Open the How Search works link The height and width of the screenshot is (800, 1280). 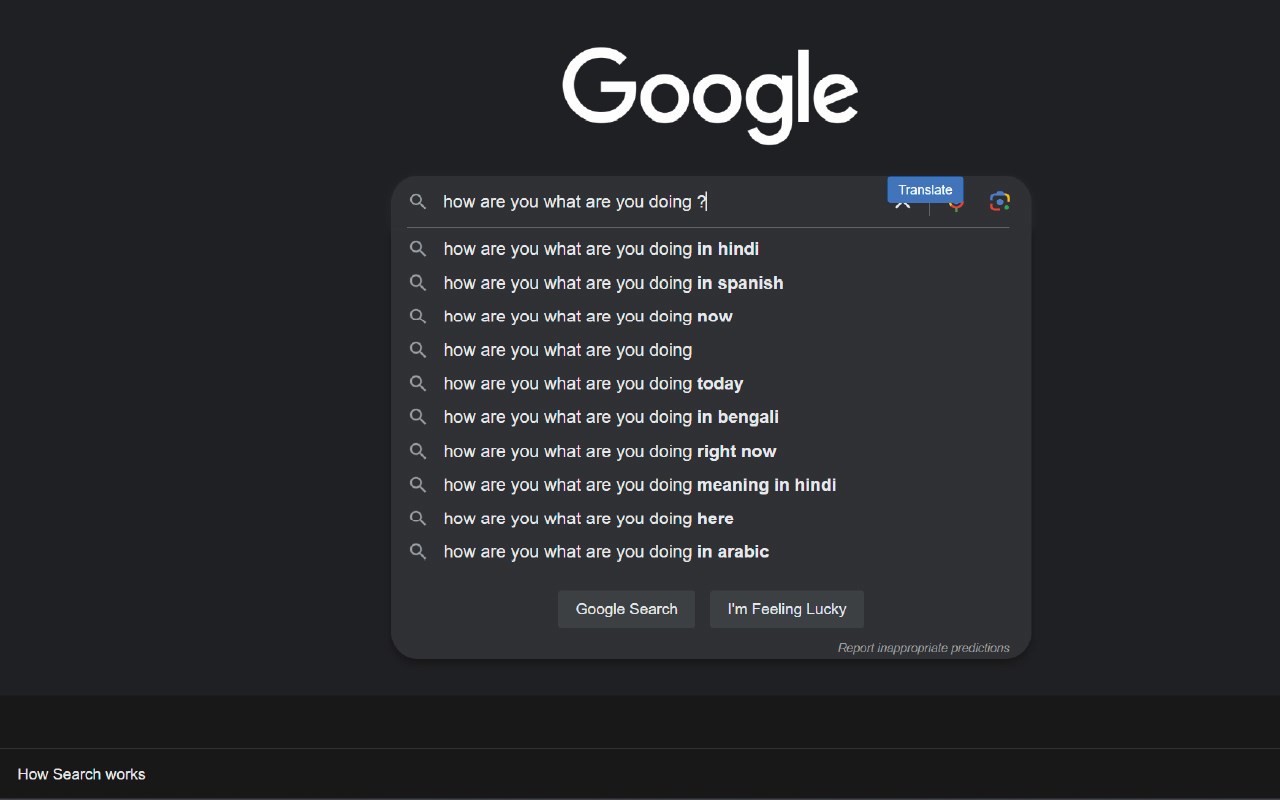81,774
